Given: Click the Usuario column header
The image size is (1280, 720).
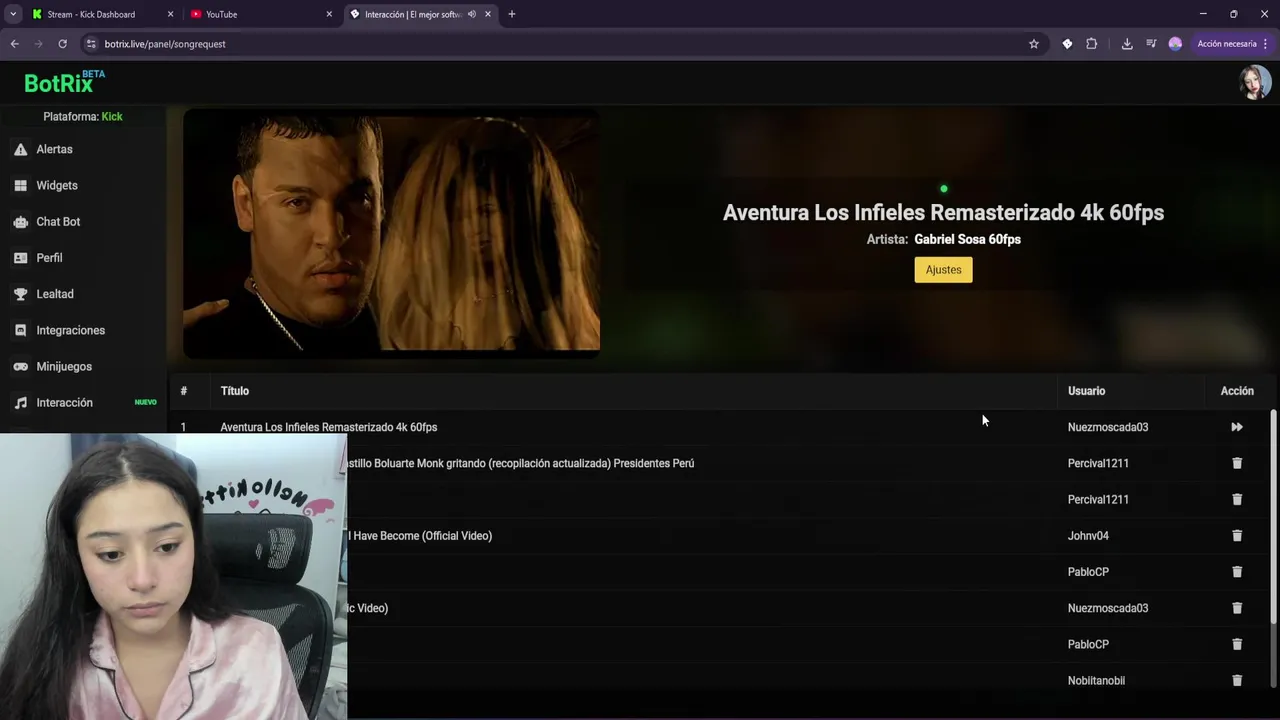Looking at the screenshot, I should [x=1086, y=391].
